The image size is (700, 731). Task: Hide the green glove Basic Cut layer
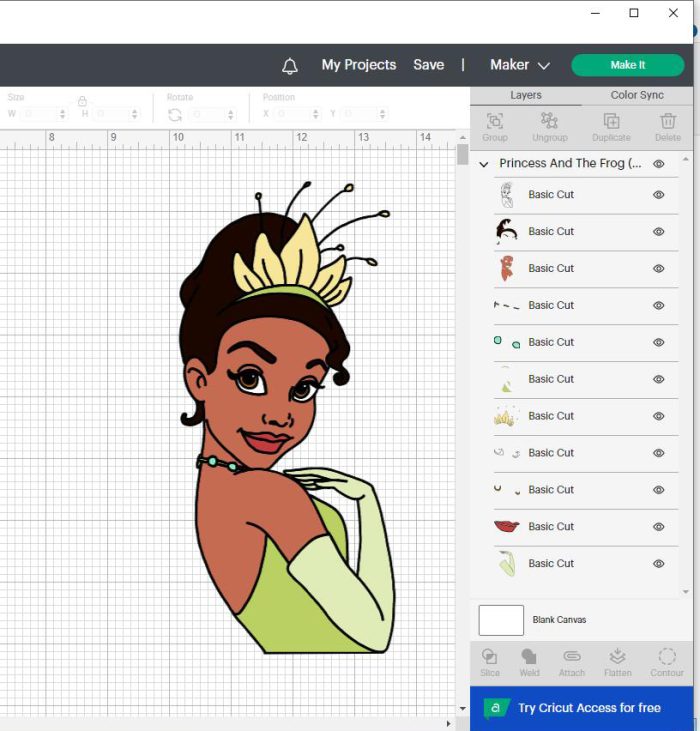tap(659, 564)
